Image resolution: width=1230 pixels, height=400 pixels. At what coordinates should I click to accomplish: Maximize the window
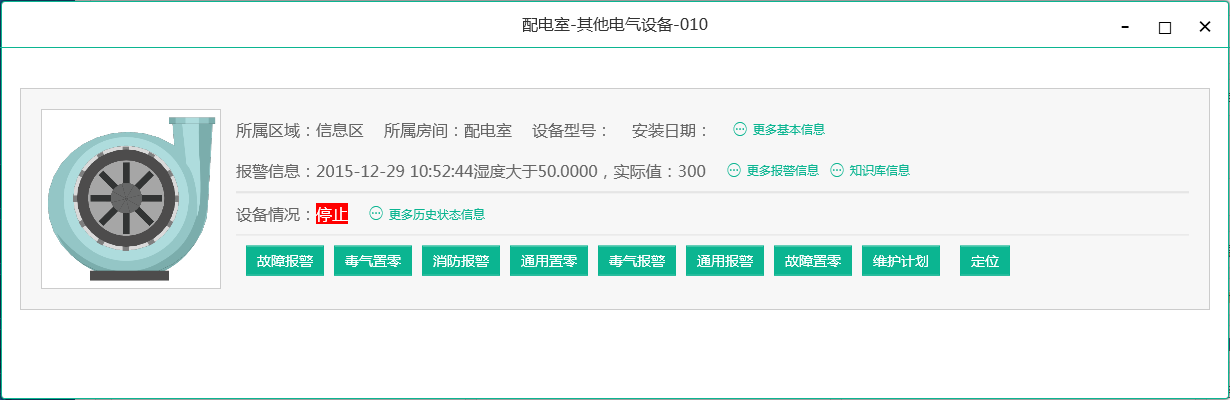click(x=1165, y=27)
